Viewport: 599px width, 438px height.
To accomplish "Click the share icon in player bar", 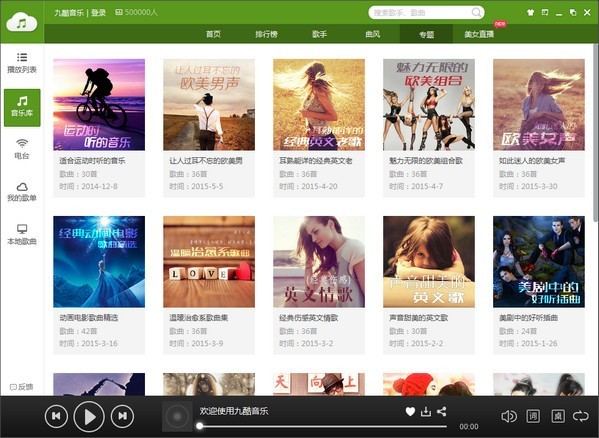I will [442, 411].
